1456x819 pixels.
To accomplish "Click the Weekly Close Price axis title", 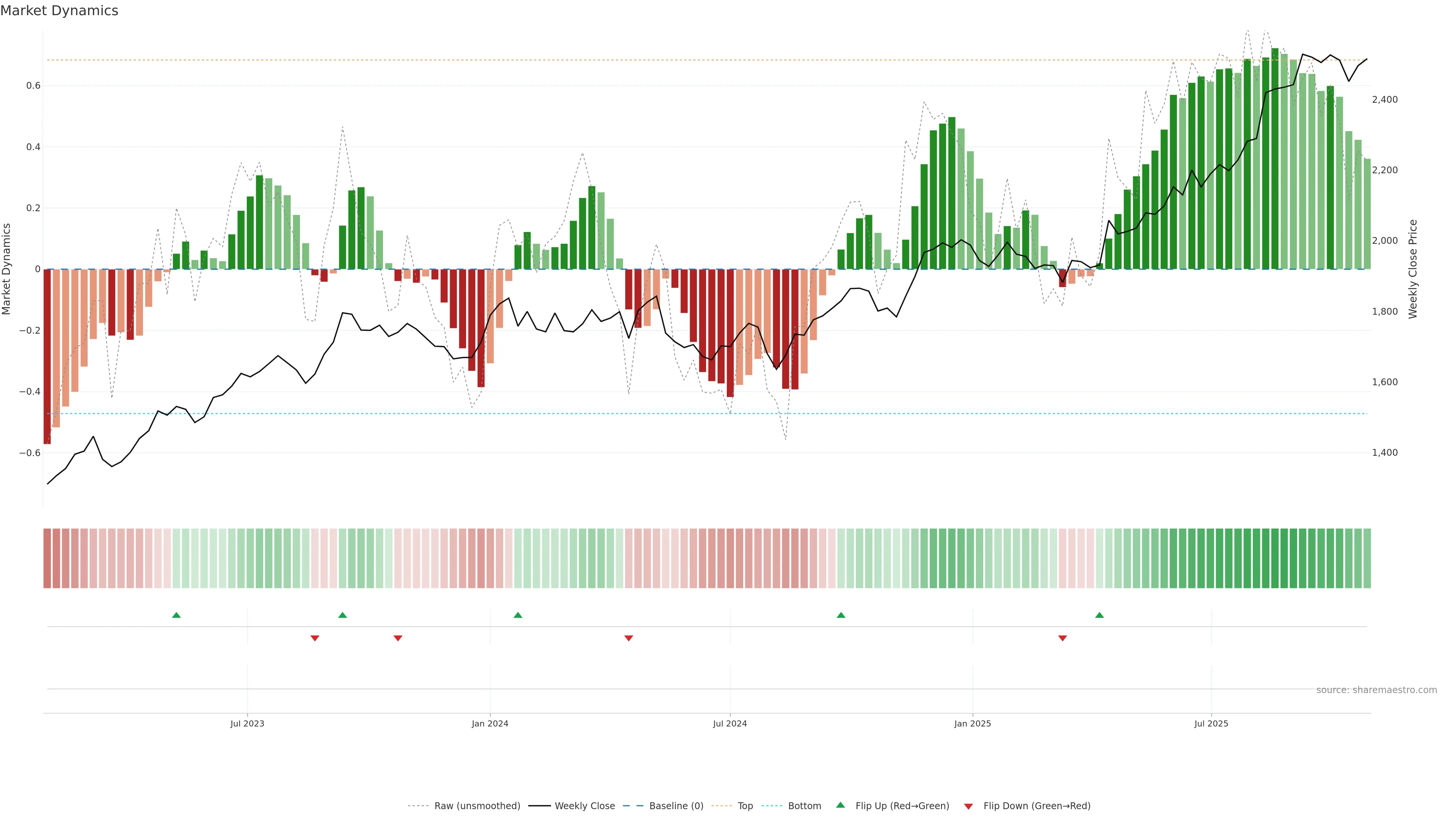I will point(1412,269).
